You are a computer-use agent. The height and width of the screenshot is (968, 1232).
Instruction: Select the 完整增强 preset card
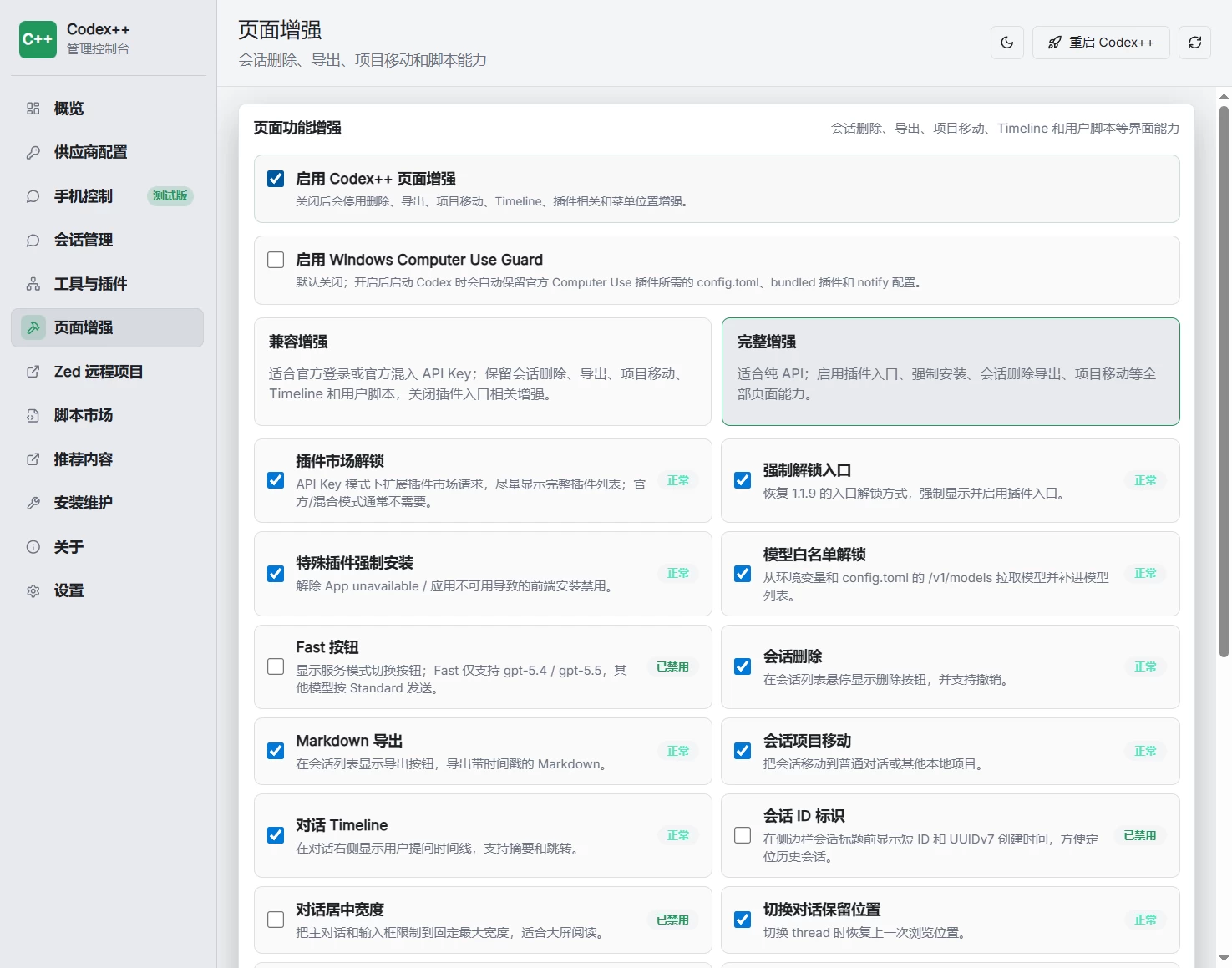point(951,372)
